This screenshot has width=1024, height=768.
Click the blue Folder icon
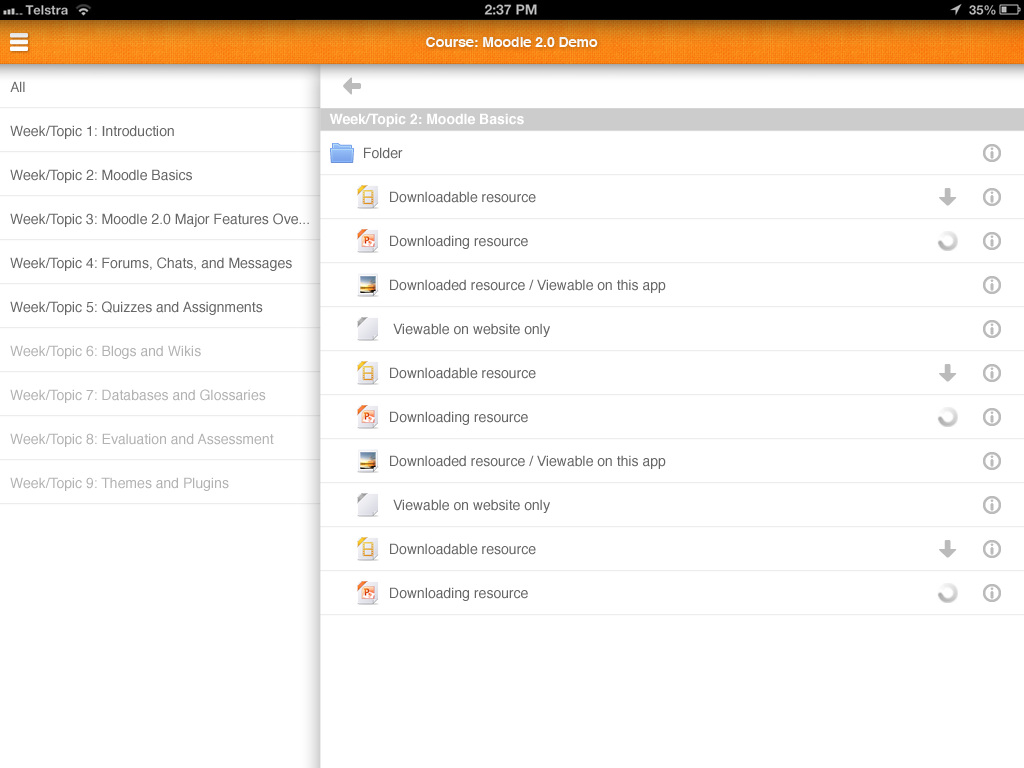(342, 153)
